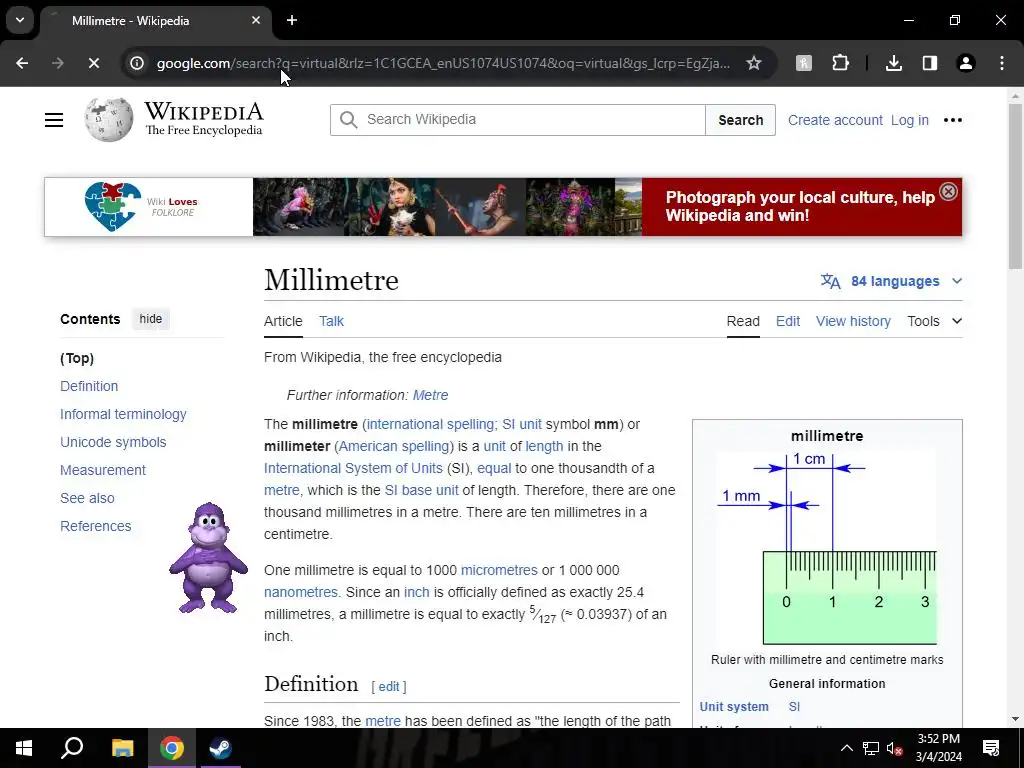The width and height of the screenshot is (1024, 768).
Task: Open the network tray icon
Action: pyautogui.click(x=871, y=748)
